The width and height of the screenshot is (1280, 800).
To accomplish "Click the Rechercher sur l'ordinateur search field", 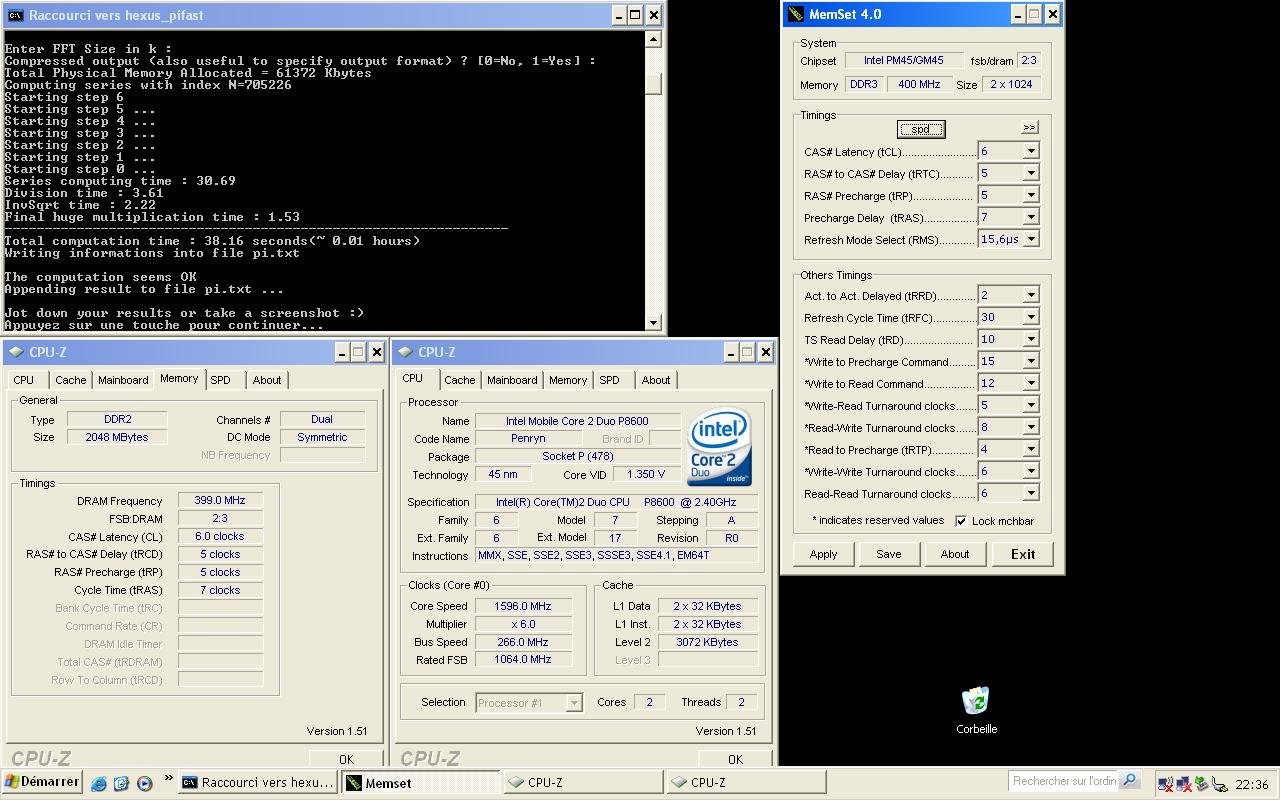I will (1064, 781).
